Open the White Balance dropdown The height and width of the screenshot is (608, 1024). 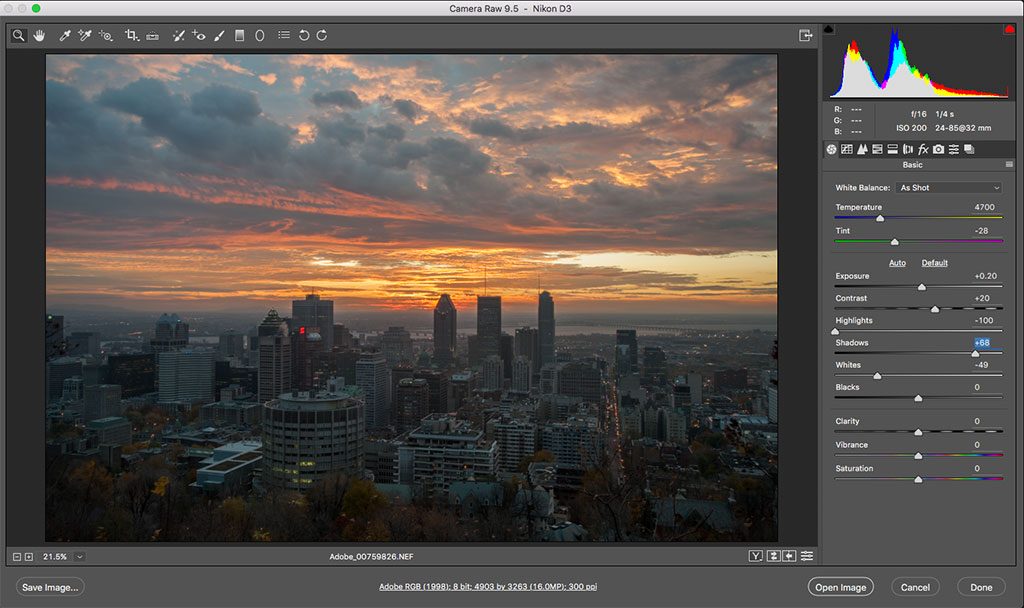click(x=948, y=187)
